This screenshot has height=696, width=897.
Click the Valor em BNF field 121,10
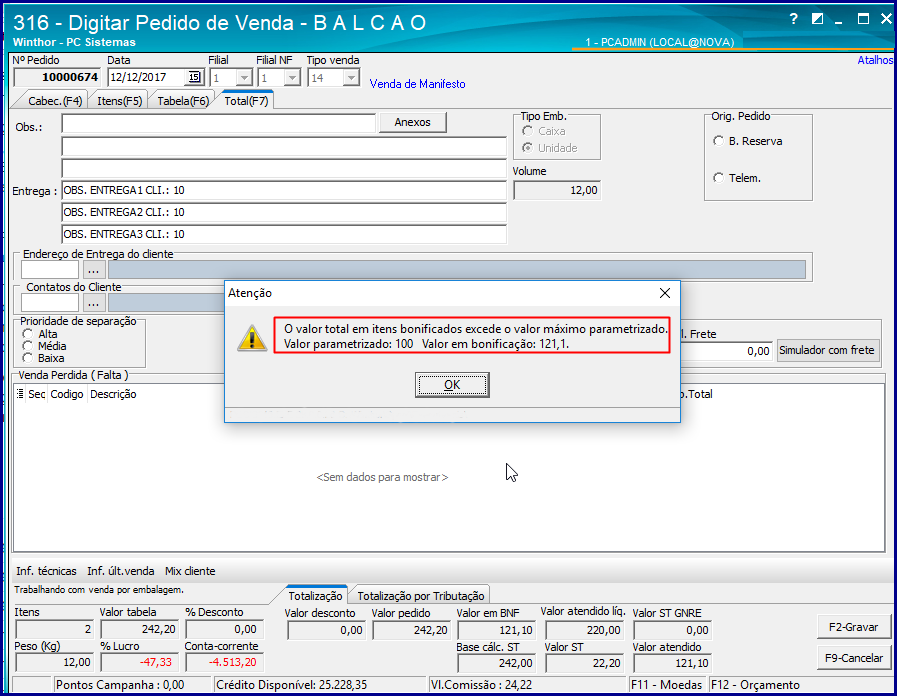(x=496, y=630)
